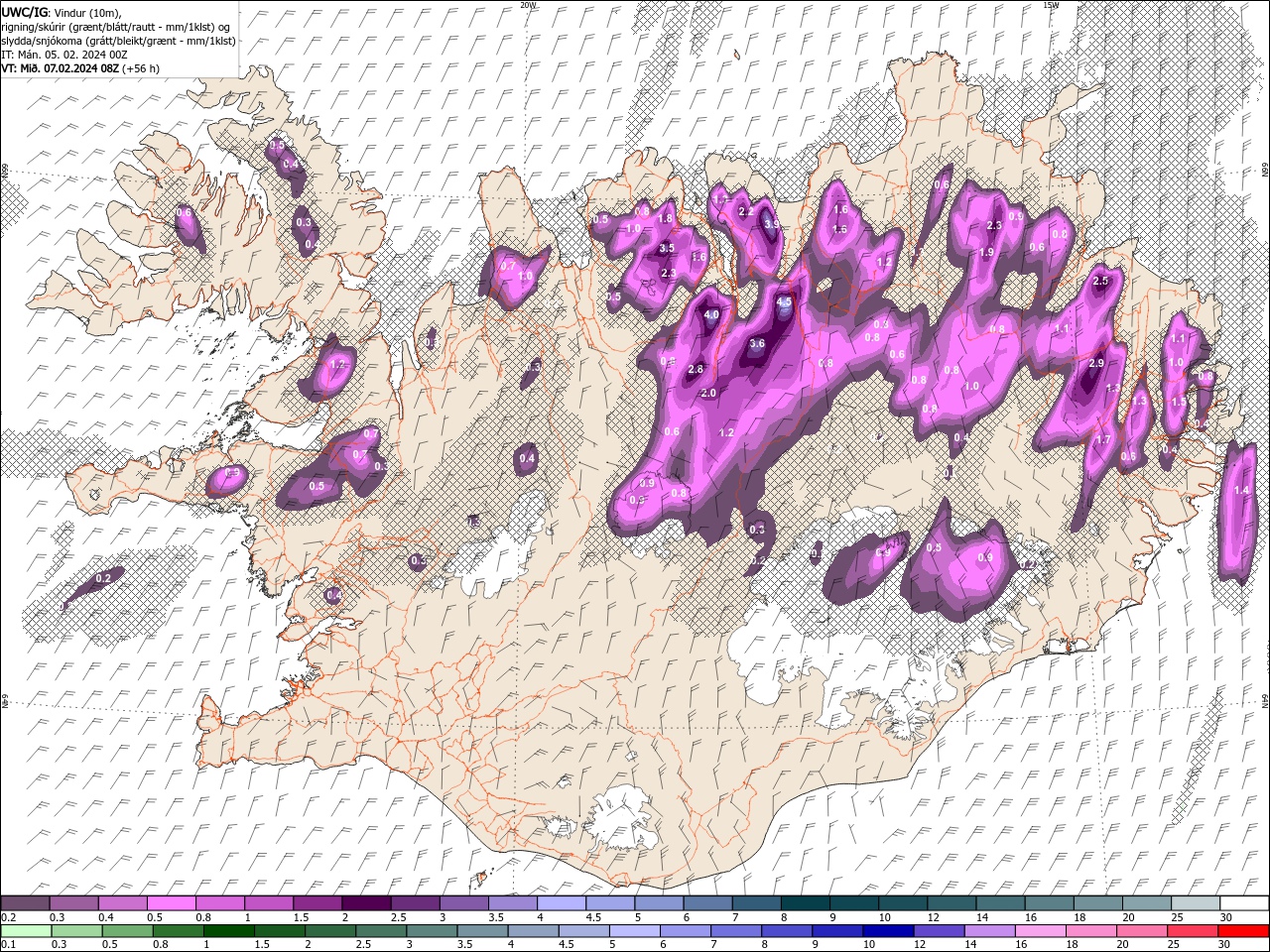Click the white swatch ending the upper legend
1270x952 pixels.
click(1244, 903)
